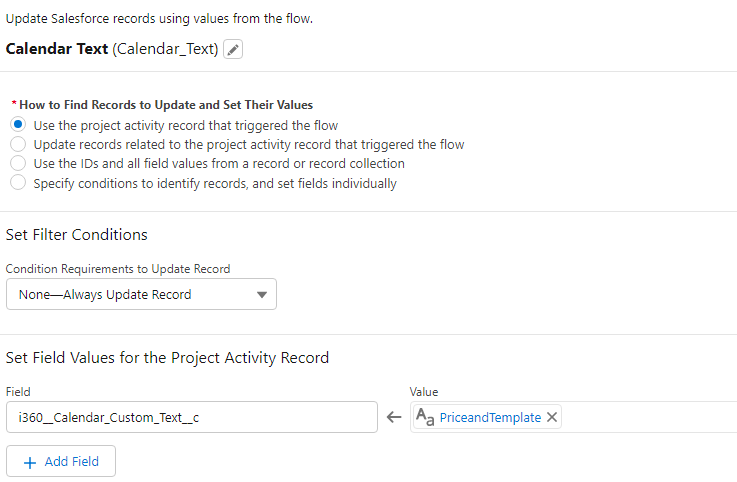Screen dimensions: 737x482
Task: Choose 'Update records related to the project activity' option
Action: coord(18,144)
